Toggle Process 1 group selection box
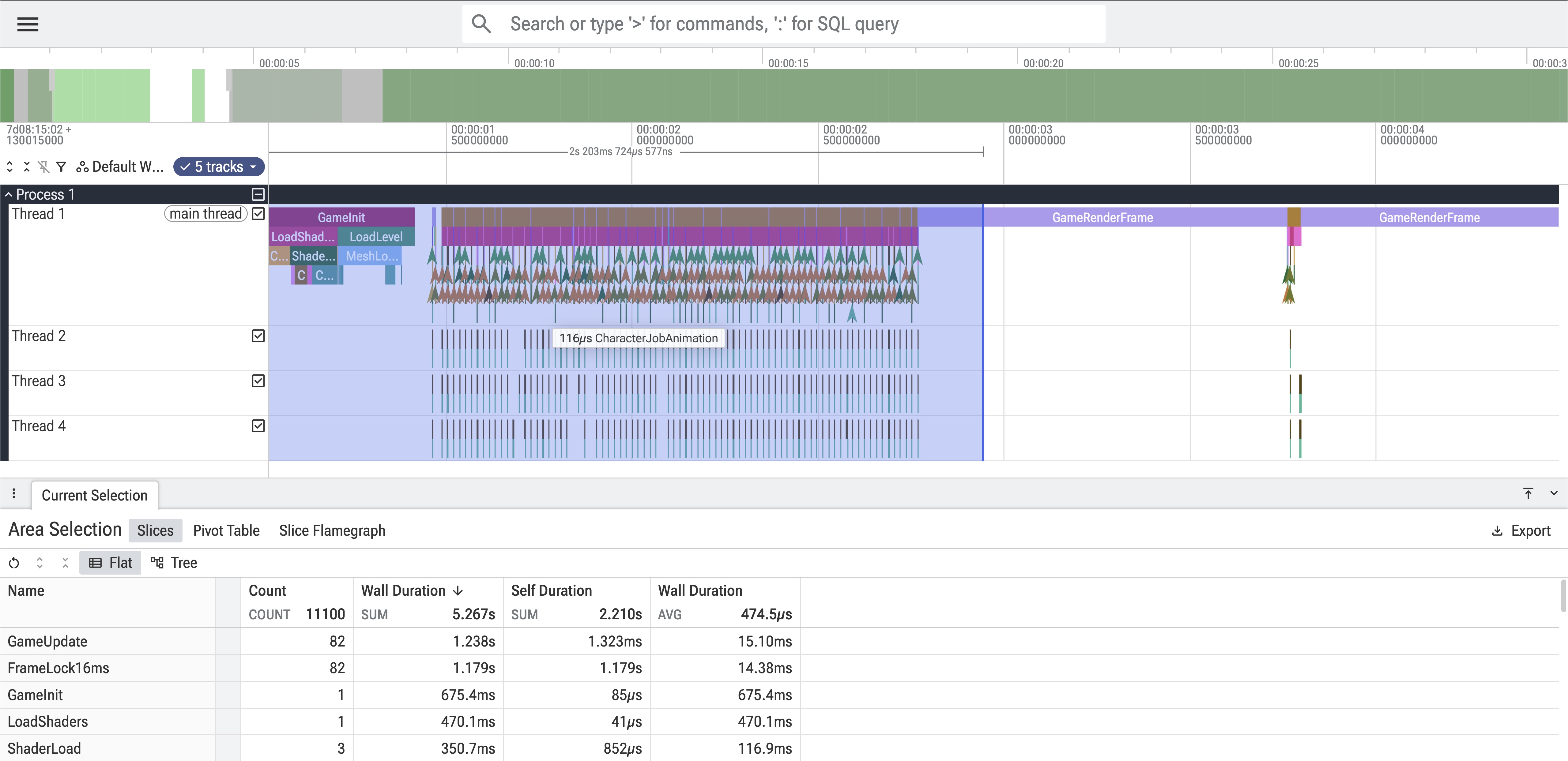The height and width of the screenshot is (761, 1568). 258,195
